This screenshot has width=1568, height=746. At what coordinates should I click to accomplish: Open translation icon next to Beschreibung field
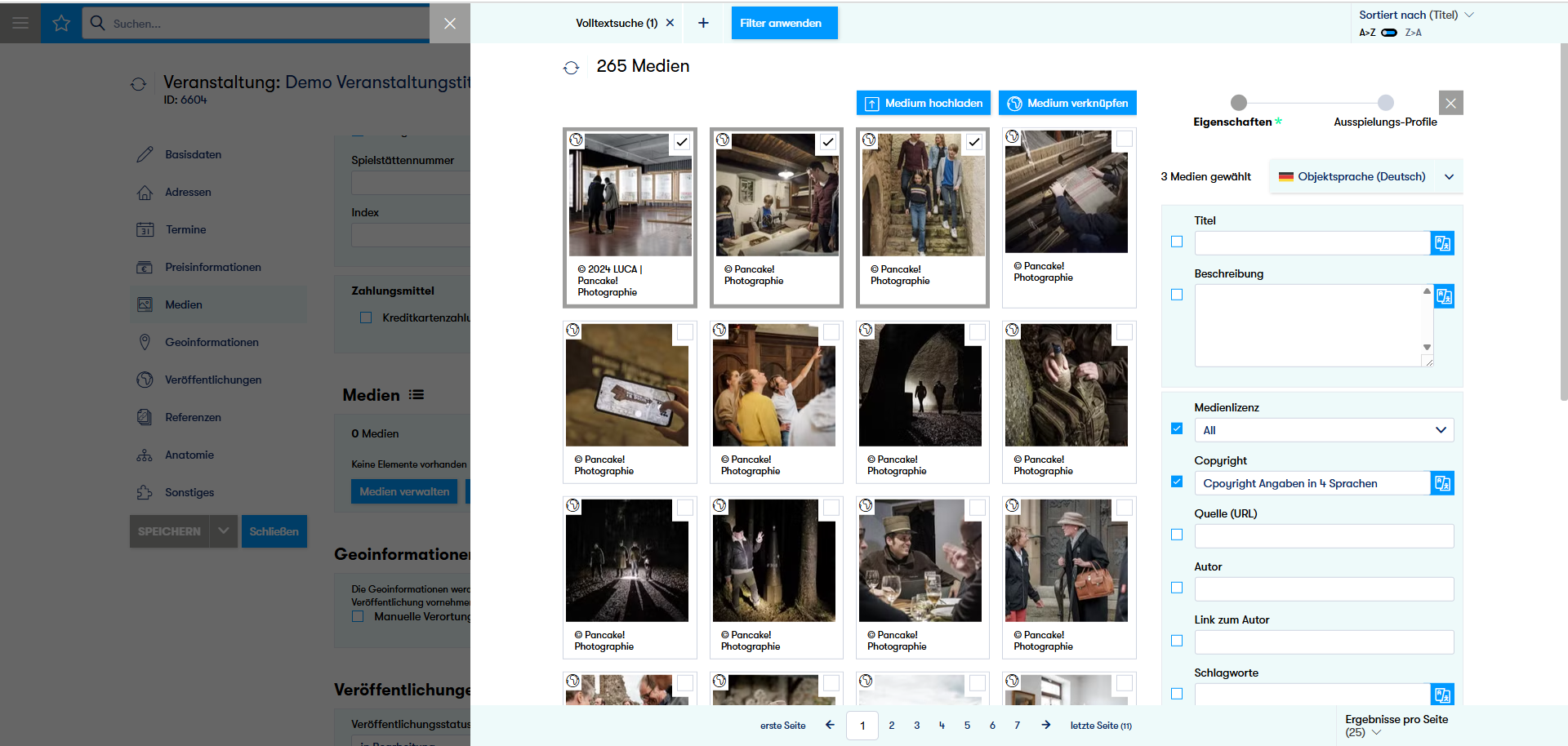point(1443,296)
